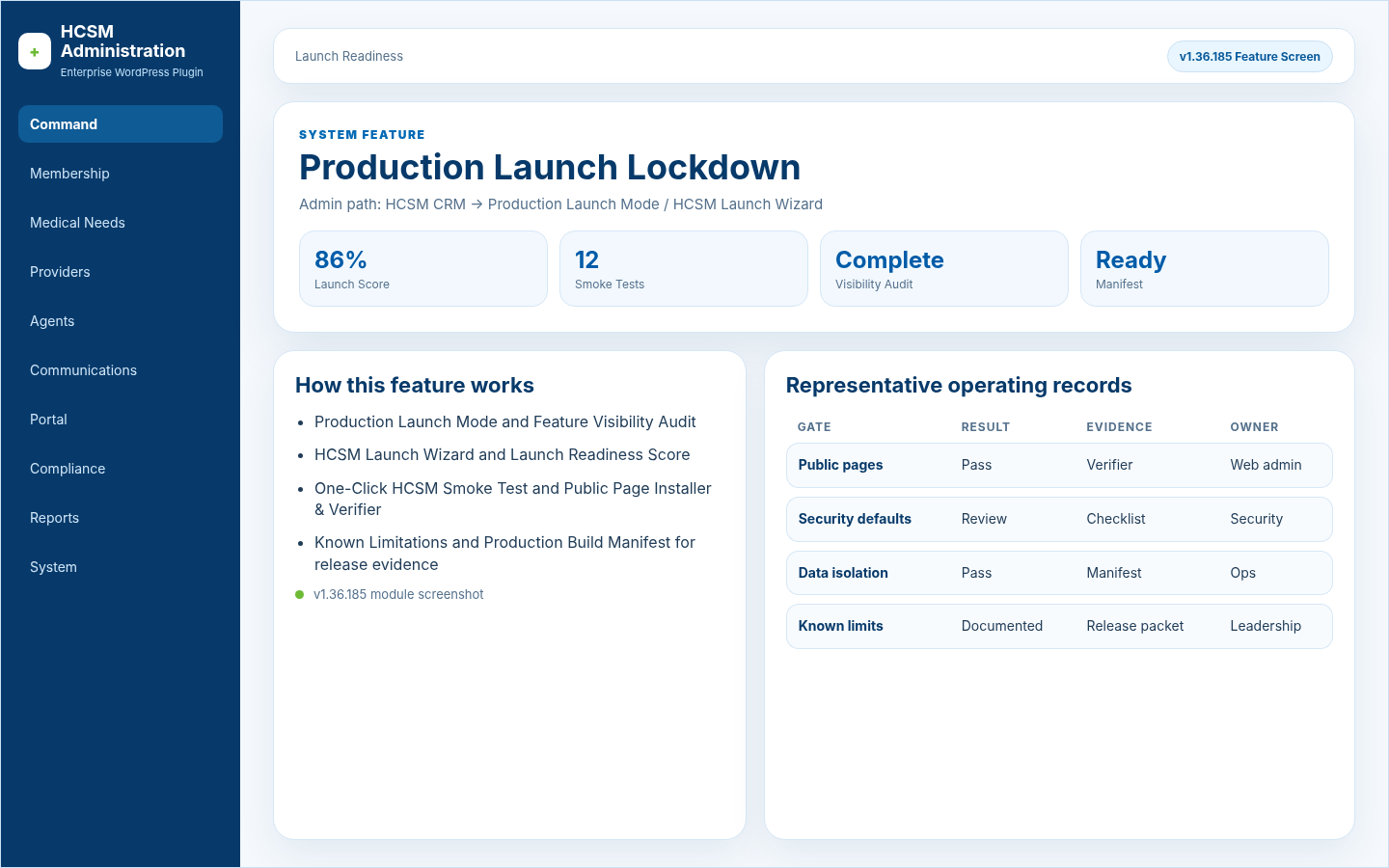Screen dimensions: 1389x868
Task: Click the v1.36.185 module screenshot label
Action: (x=398, y=595)
